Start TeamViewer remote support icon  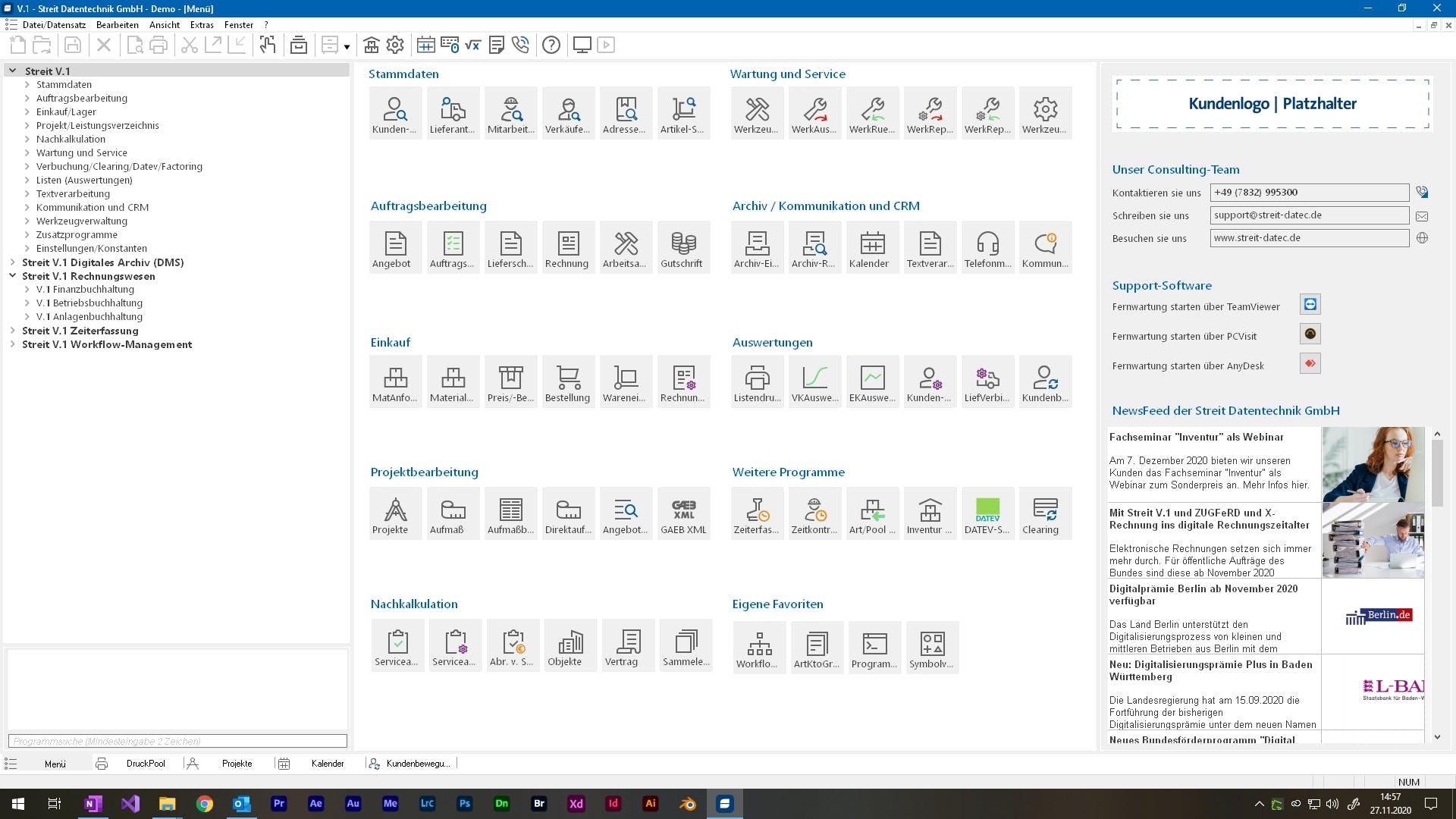(x=1310, y=305)
